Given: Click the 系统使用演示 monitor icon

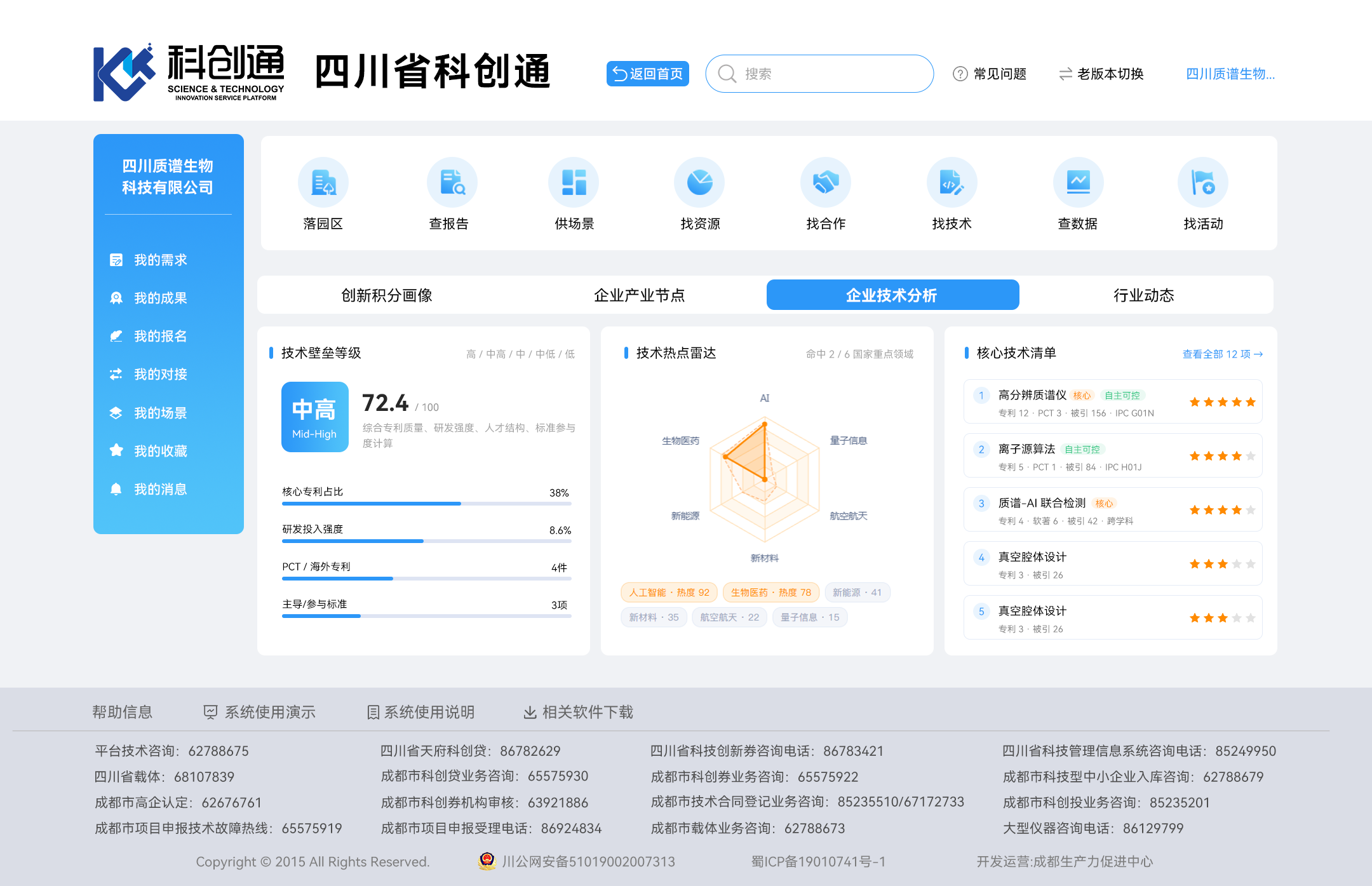Looking at the screenshot, I should tap(210, 712).
